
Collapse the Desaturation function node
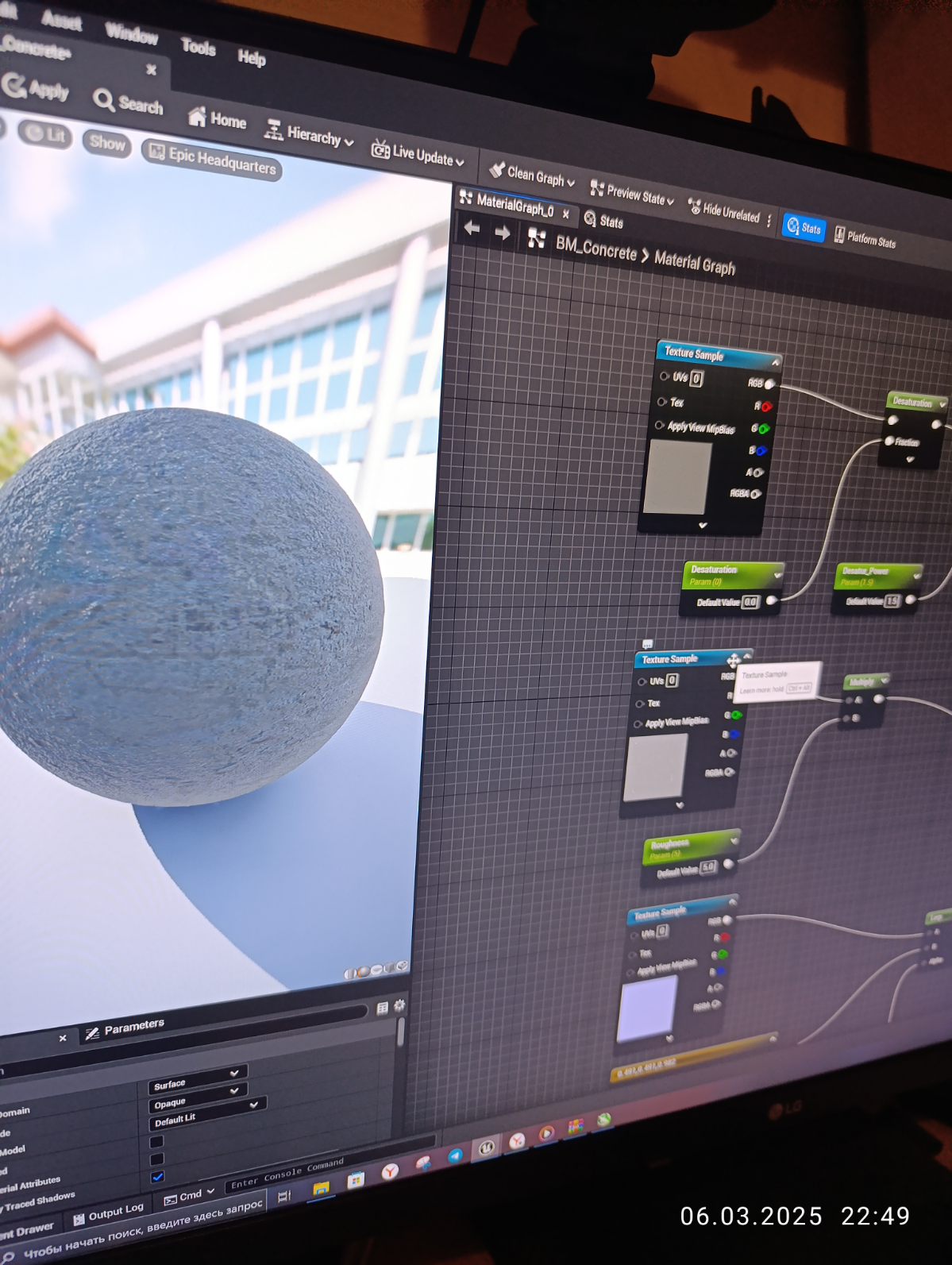pos(942,404)
